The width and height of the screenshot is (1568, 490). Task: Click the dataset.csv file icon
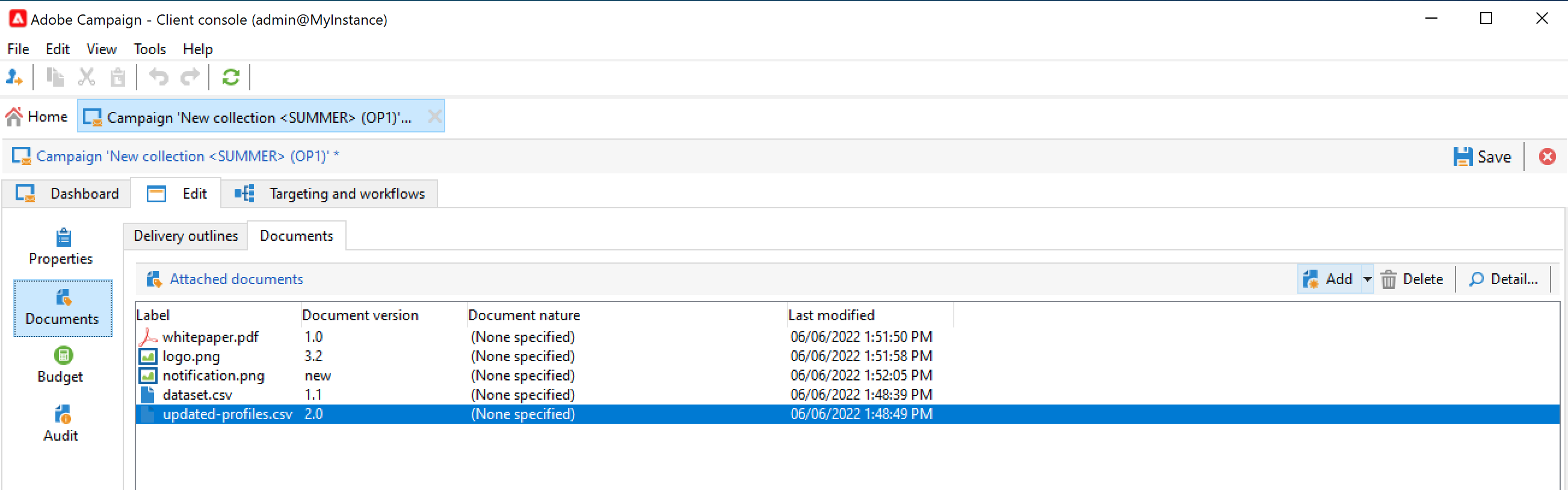(147, 395)
